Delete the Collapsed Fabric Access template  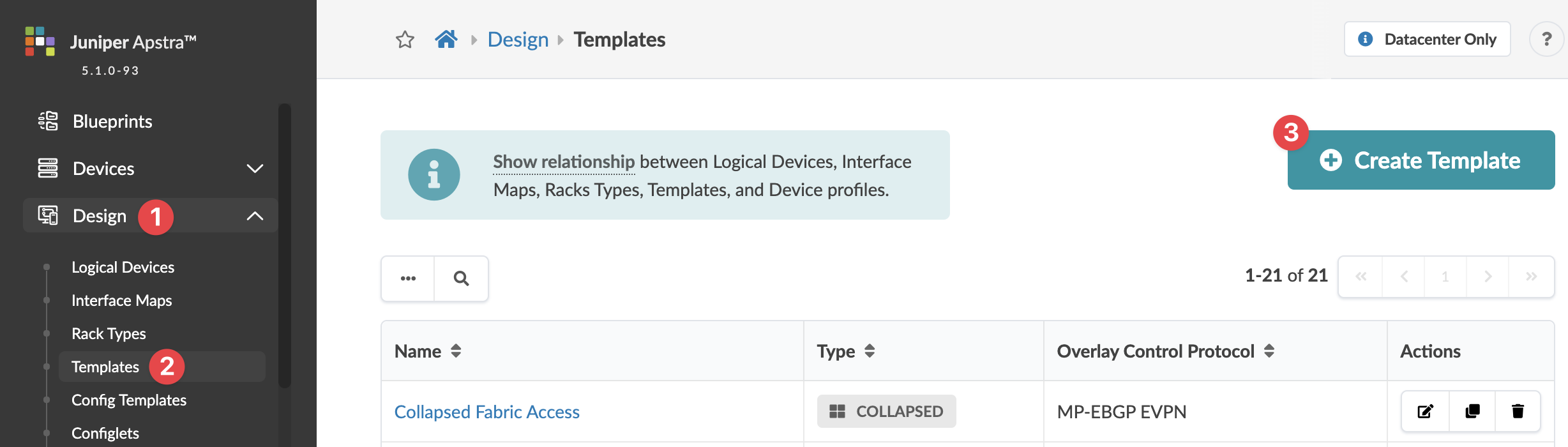click(x=1518, y=411)
